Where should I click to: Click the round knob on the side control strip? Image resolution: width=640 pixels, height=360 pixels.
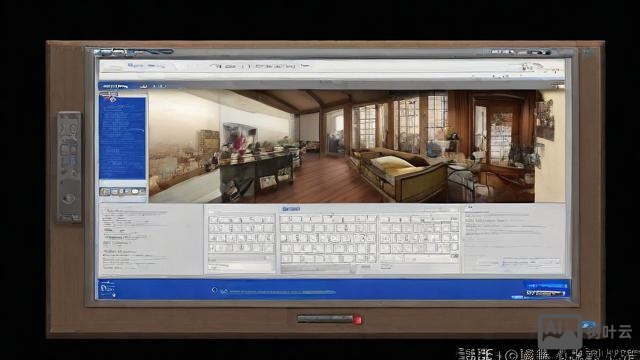click(69, 198)
